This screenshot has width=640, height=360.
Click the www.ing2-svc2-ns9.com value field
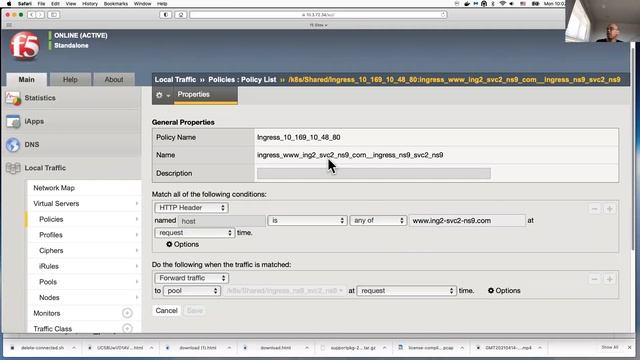pyautogui.click(x=467, y=220)
